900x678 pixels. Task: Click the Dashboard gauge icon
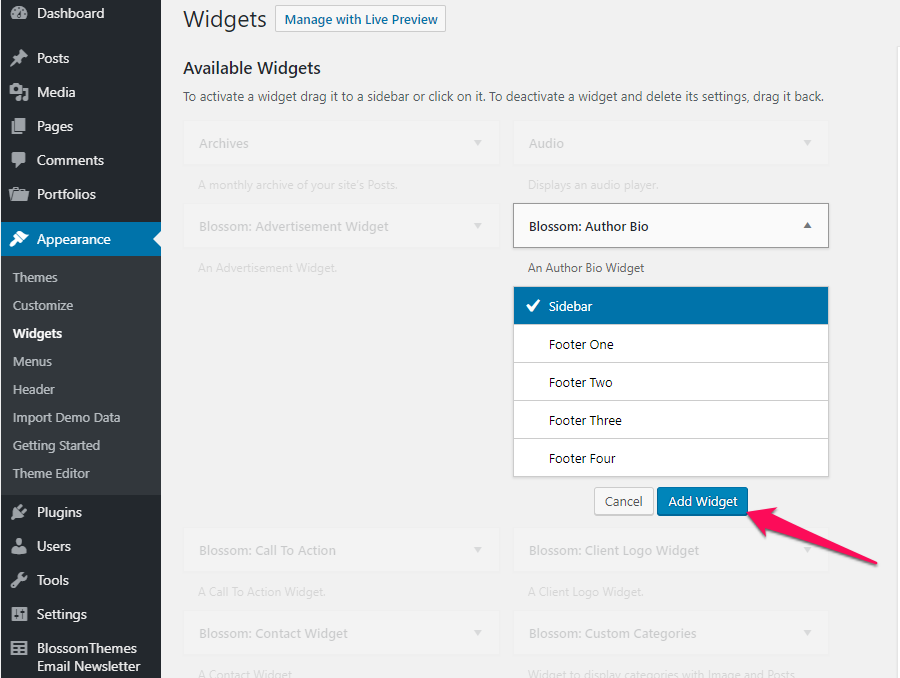point(19,13)
